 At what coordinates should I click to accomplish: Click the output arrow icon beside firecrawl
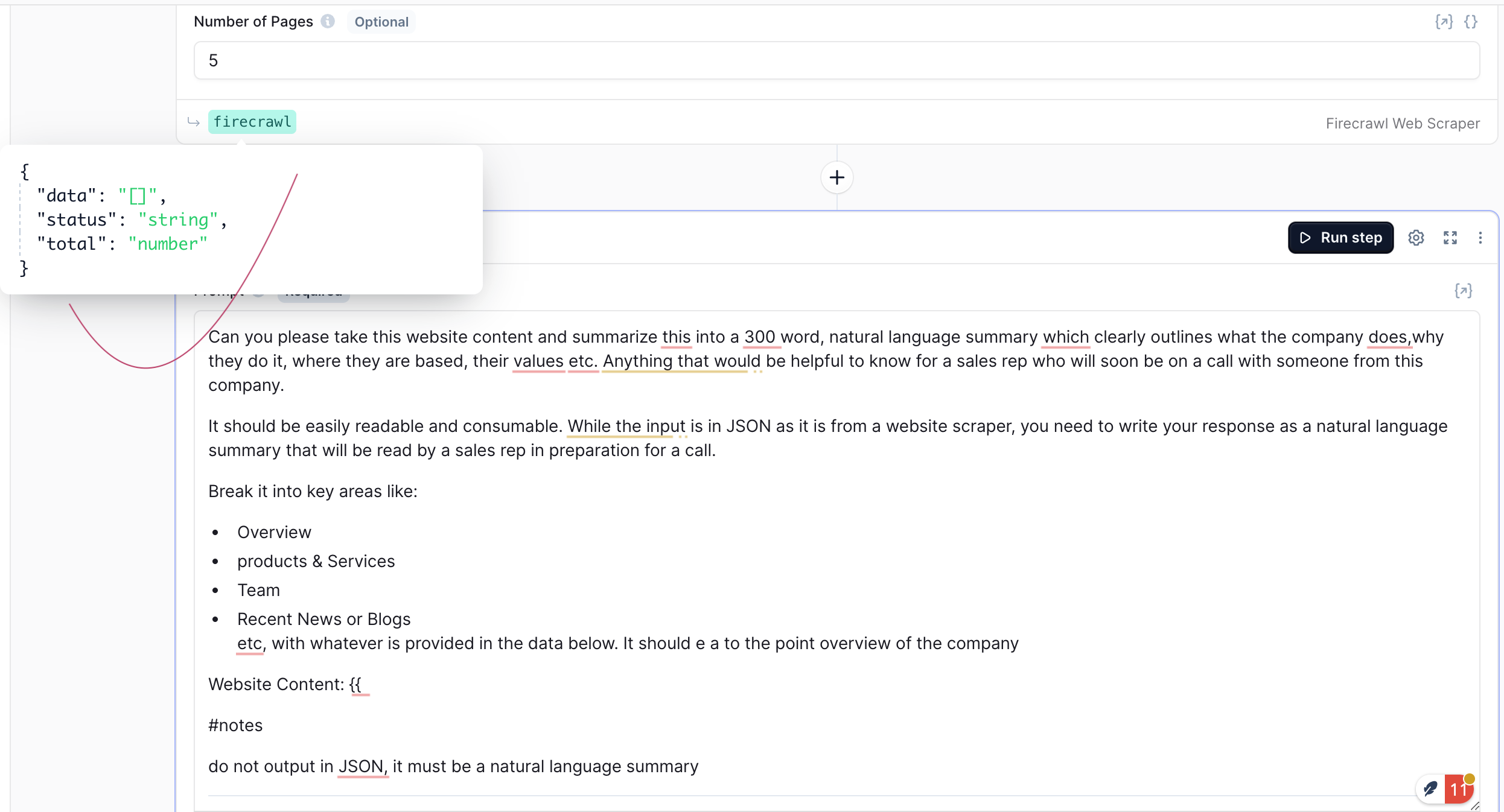point(193,122)
